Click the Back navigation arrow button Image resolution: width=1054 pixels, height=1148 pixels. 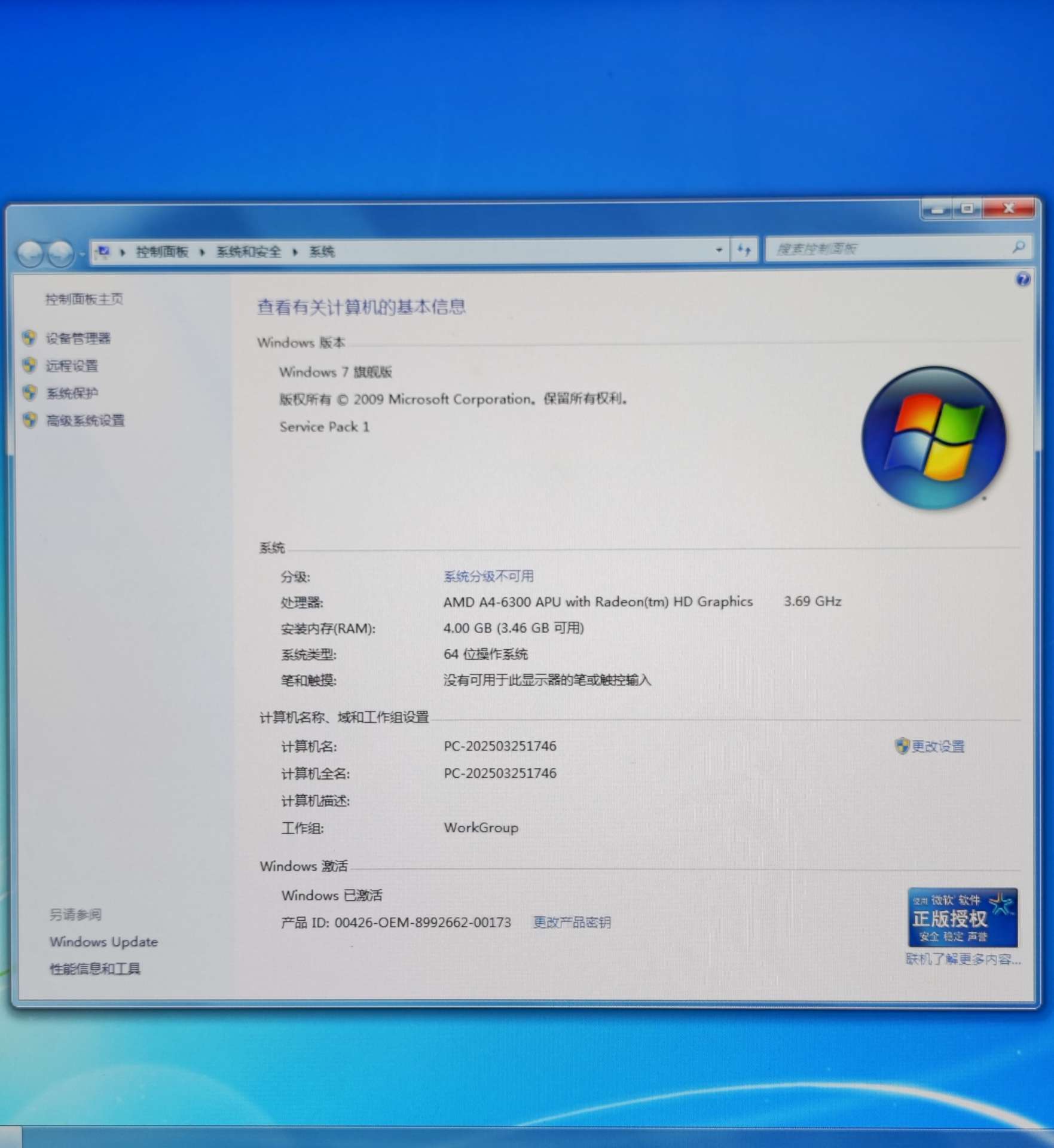(30, 254)
